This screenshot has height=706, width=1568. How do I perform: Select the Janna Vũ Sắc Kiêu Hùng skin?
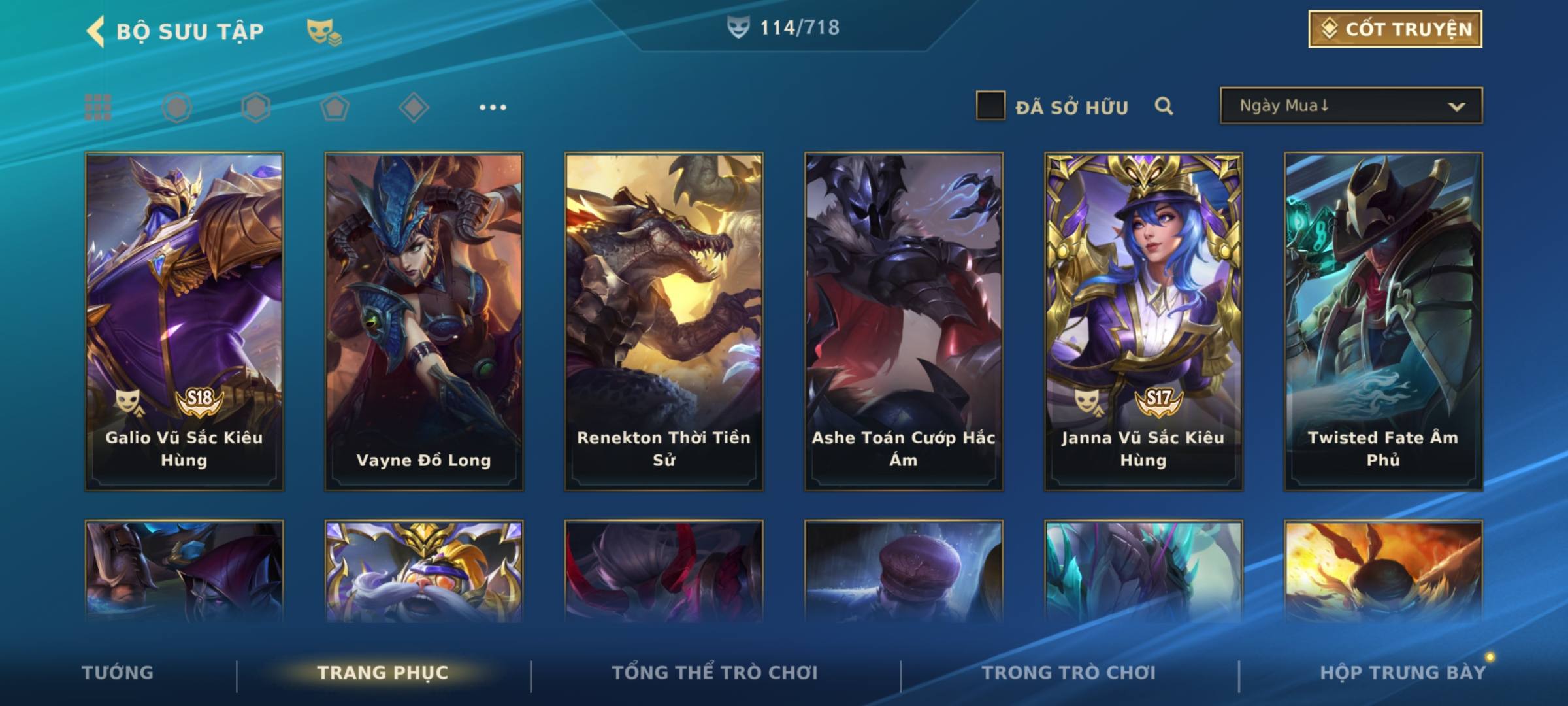1143,322
